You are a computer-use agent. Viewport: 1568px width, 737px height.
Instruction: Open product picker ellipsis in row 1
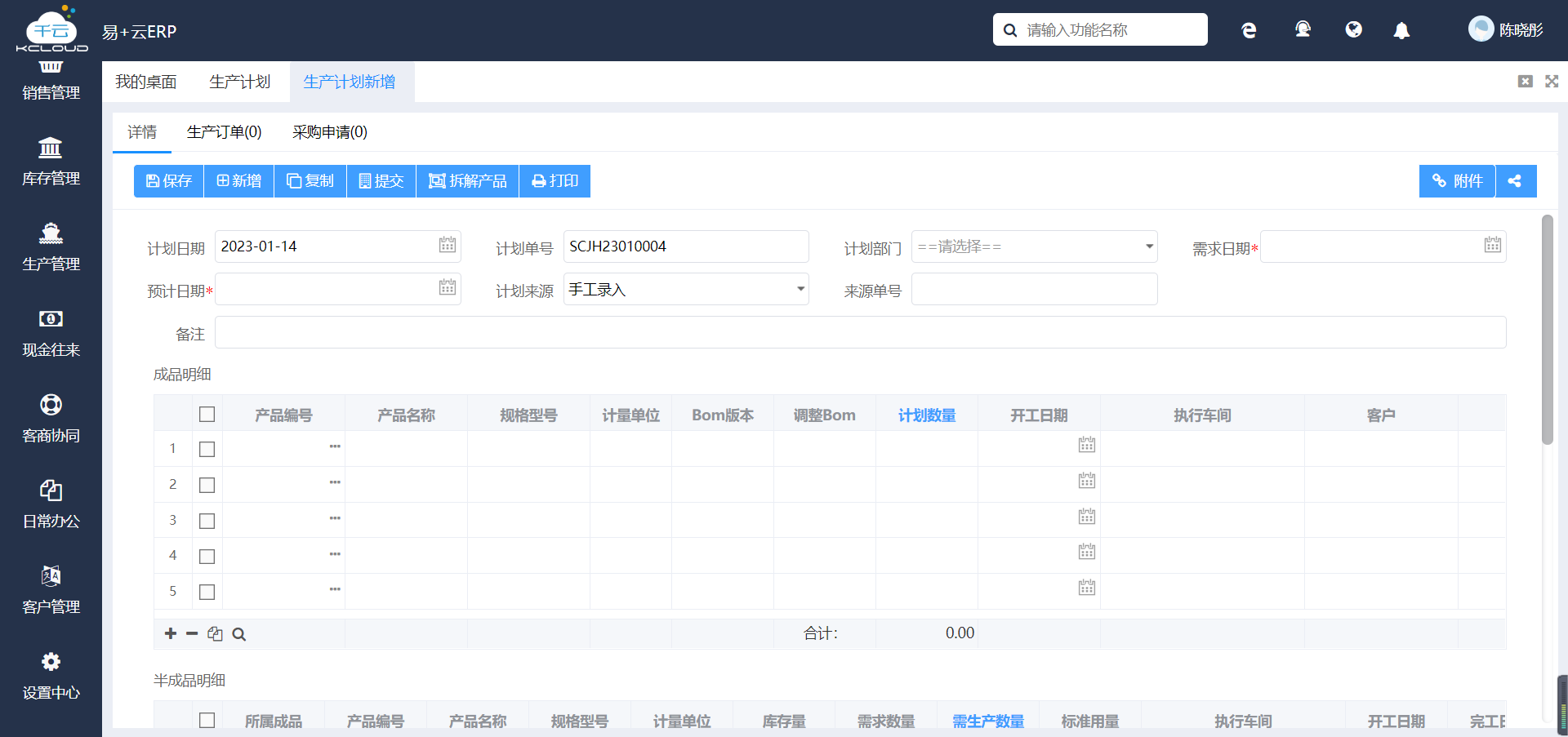point(335,446)
